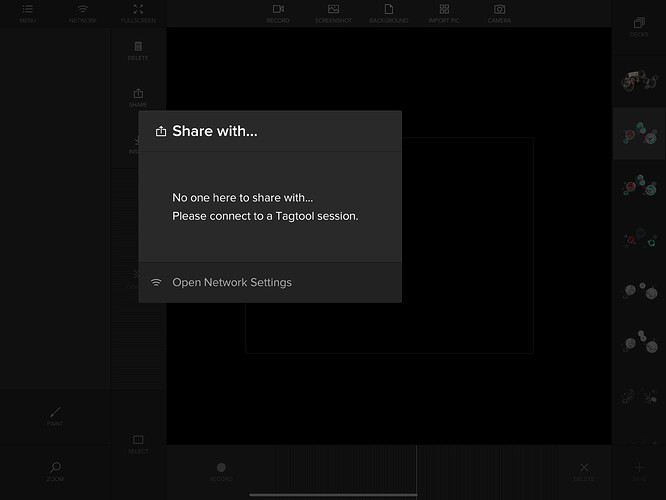Open the Menu in the top-left corner
Screen dimensions: 666x500
tap(27, 13)
